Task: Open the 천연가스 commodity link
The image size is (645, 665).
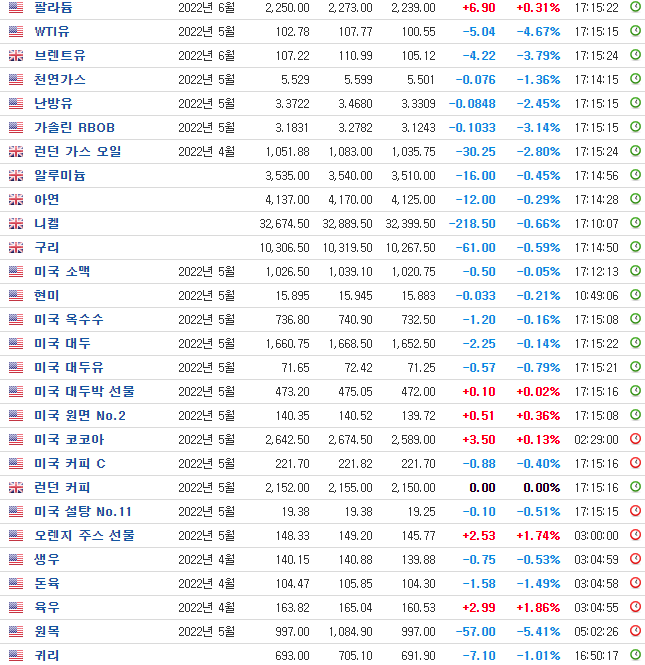Action: tap(59, 79)
